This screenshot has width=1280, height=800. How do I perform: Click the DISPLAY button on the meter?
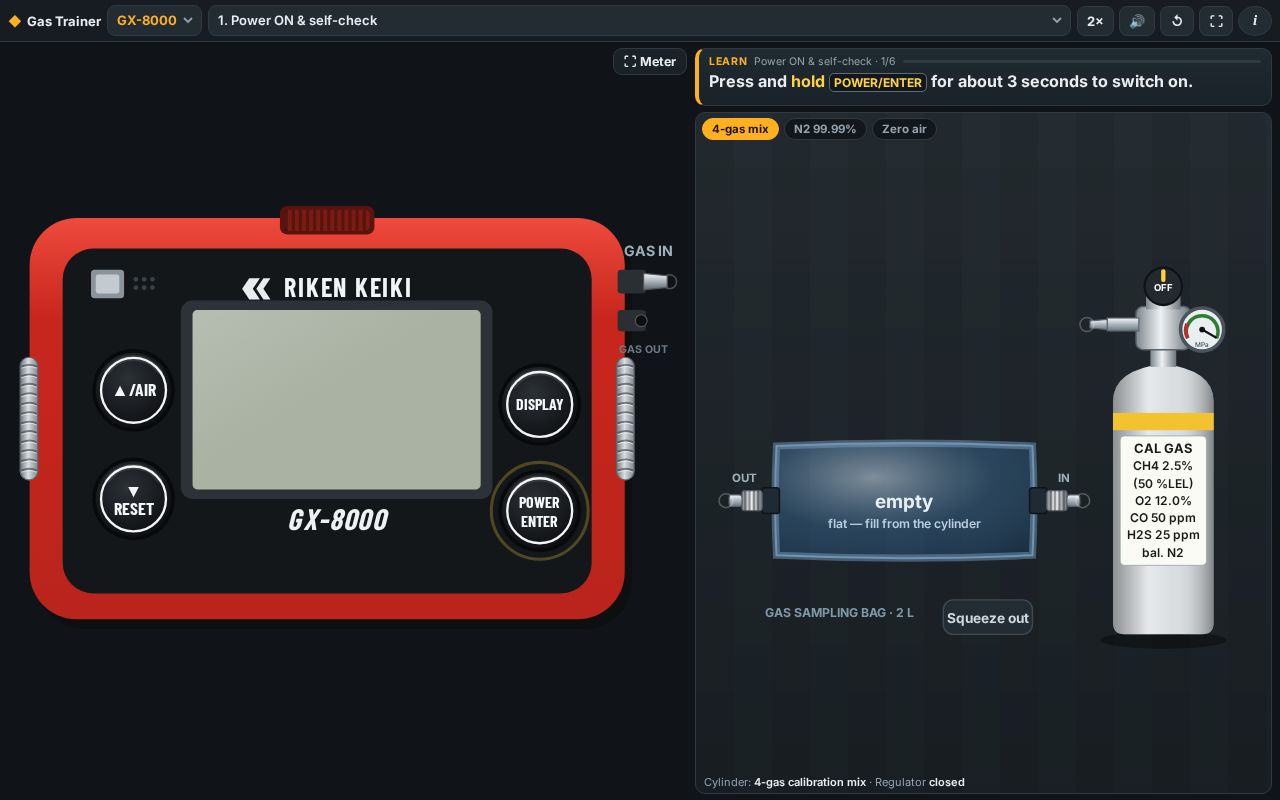(x=539, y=404)
